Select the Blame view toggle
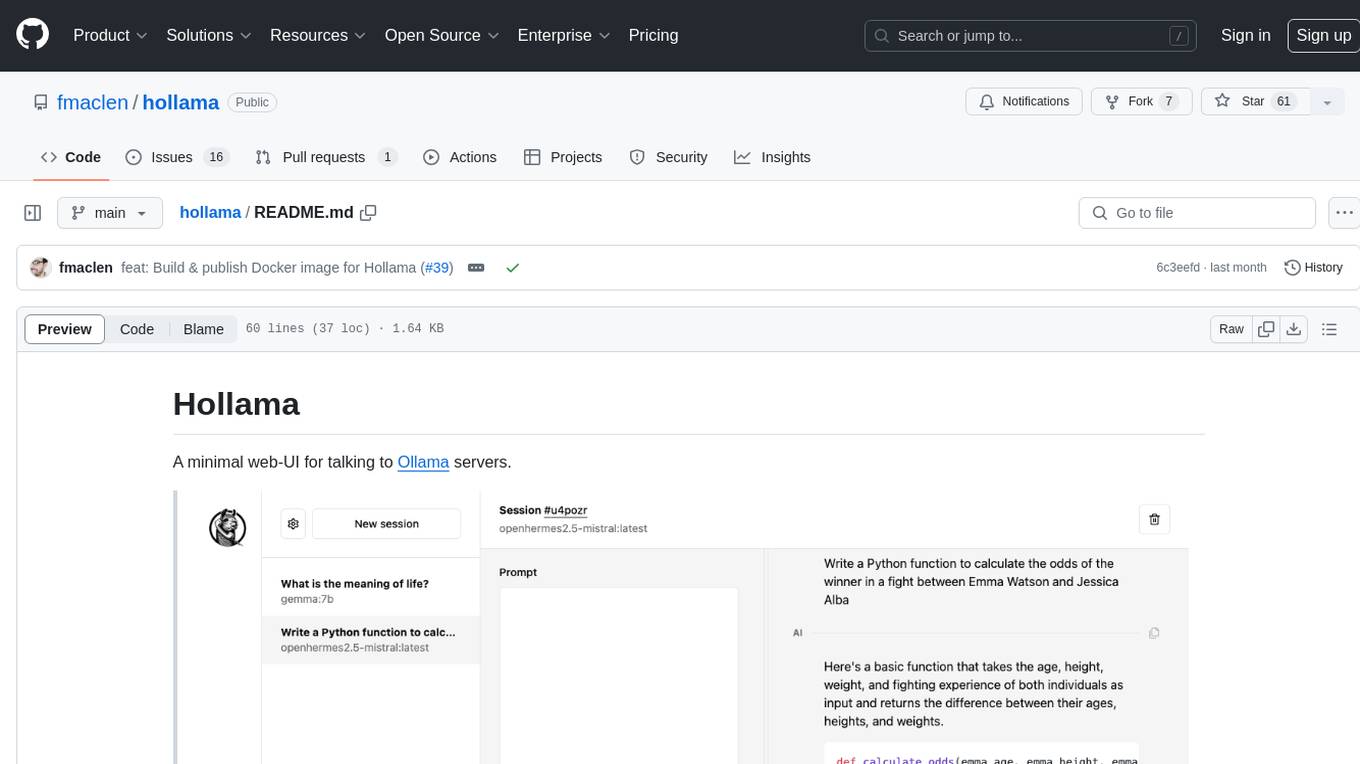This screenshot has height=764, width=1360. [203, 329]
